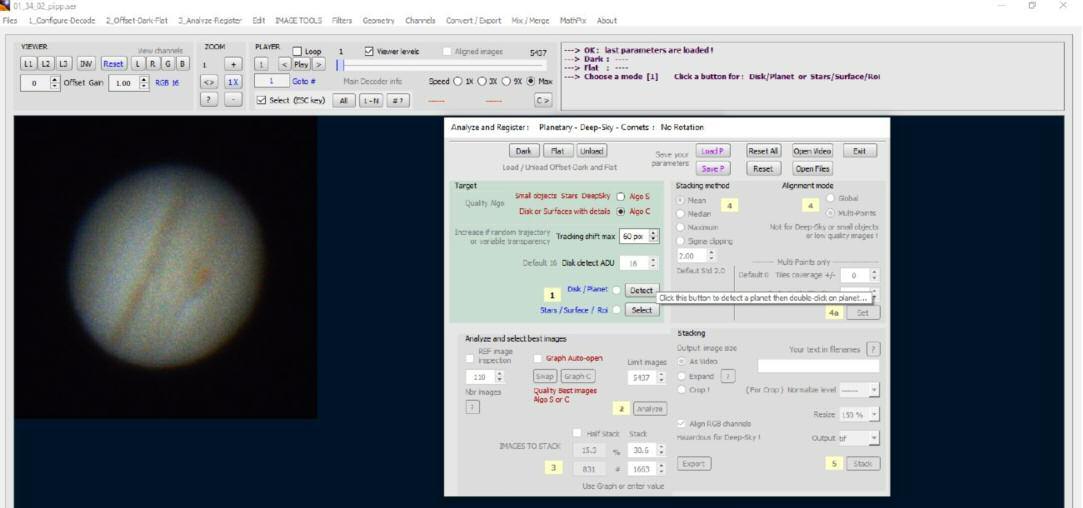
Task: Show luminance with the L channel button
Action: click(137, 64)
